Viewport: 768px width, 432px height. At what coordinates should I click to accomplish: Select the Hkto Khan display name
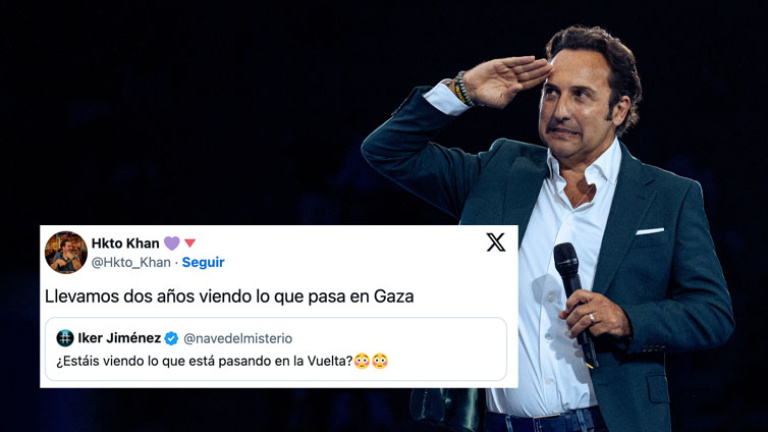point(125,243)
